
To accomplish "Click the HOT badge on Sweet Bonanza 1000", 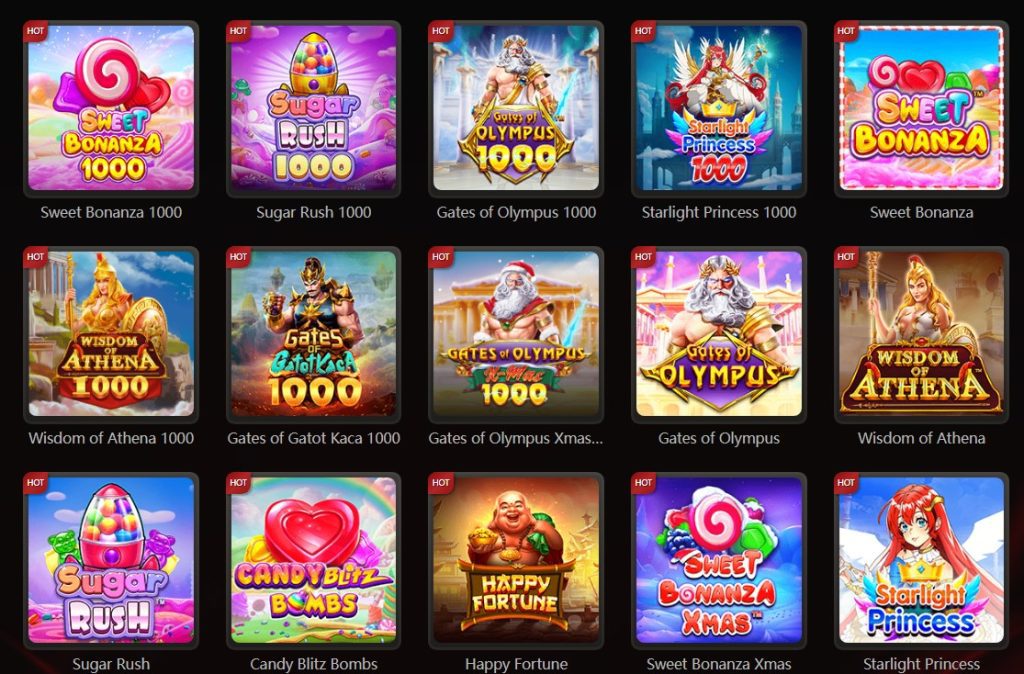I will point(35,31).
